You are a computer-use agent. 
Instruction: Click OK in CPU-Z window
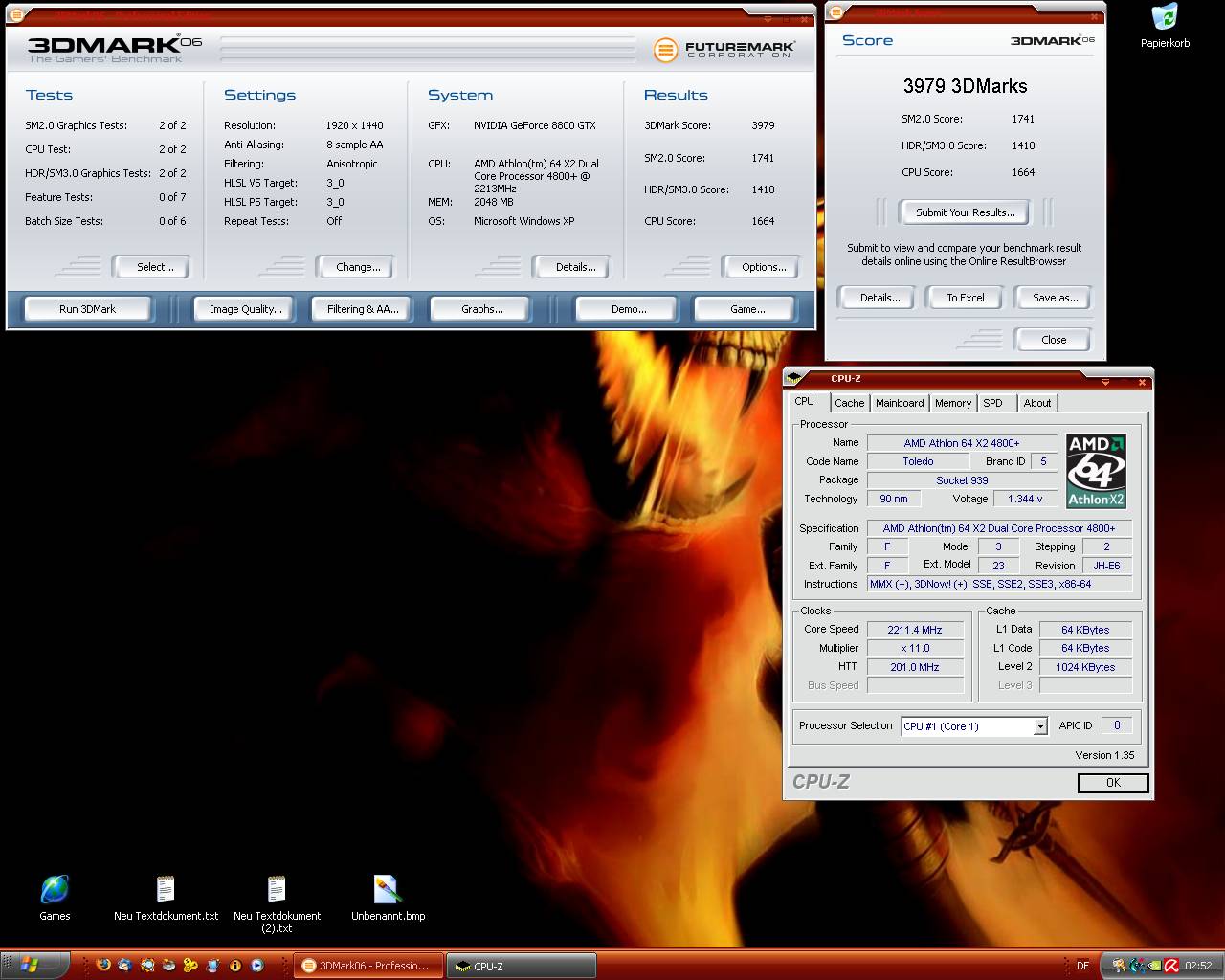tap(1113, 783)
